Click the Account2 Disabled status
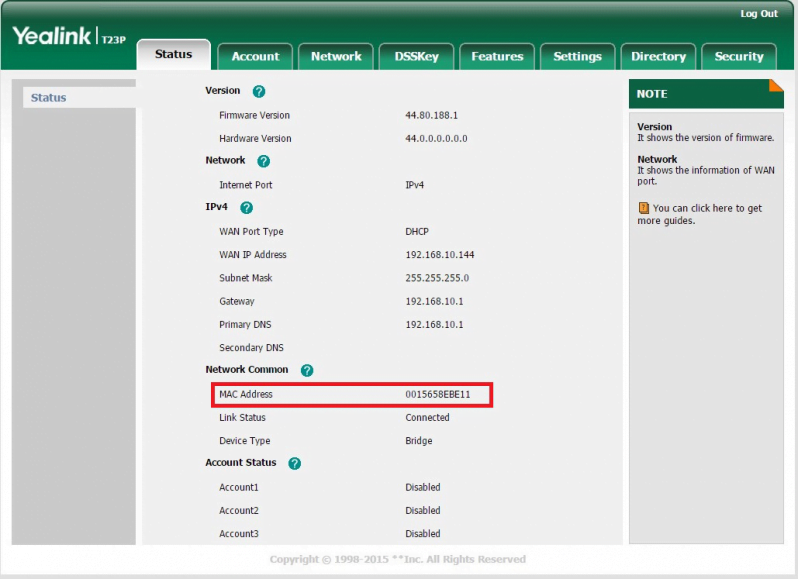This screenshot has height=580, width=798. [422, 511]
